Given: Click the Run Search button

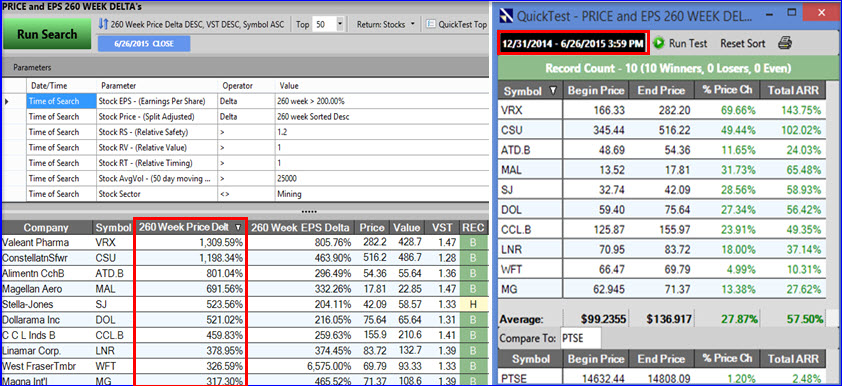Looking at the screenshot, I should (x=47, y=34).
